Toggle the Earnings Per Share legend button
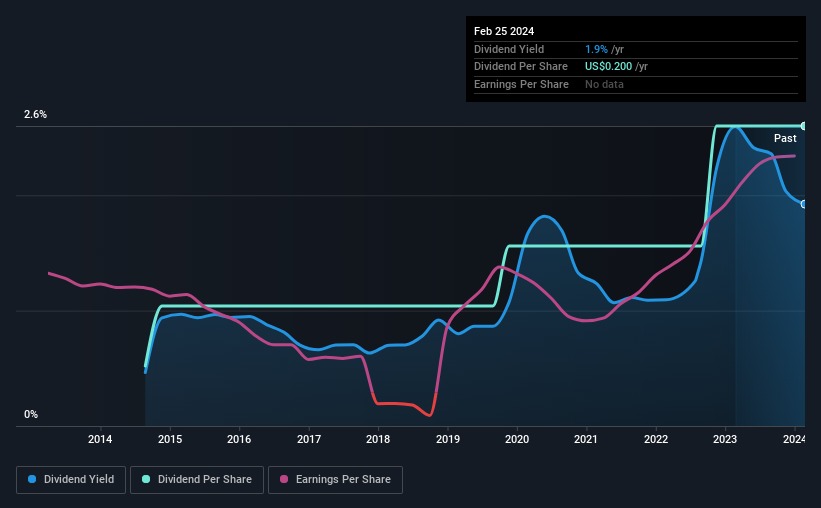 [335, 480]
